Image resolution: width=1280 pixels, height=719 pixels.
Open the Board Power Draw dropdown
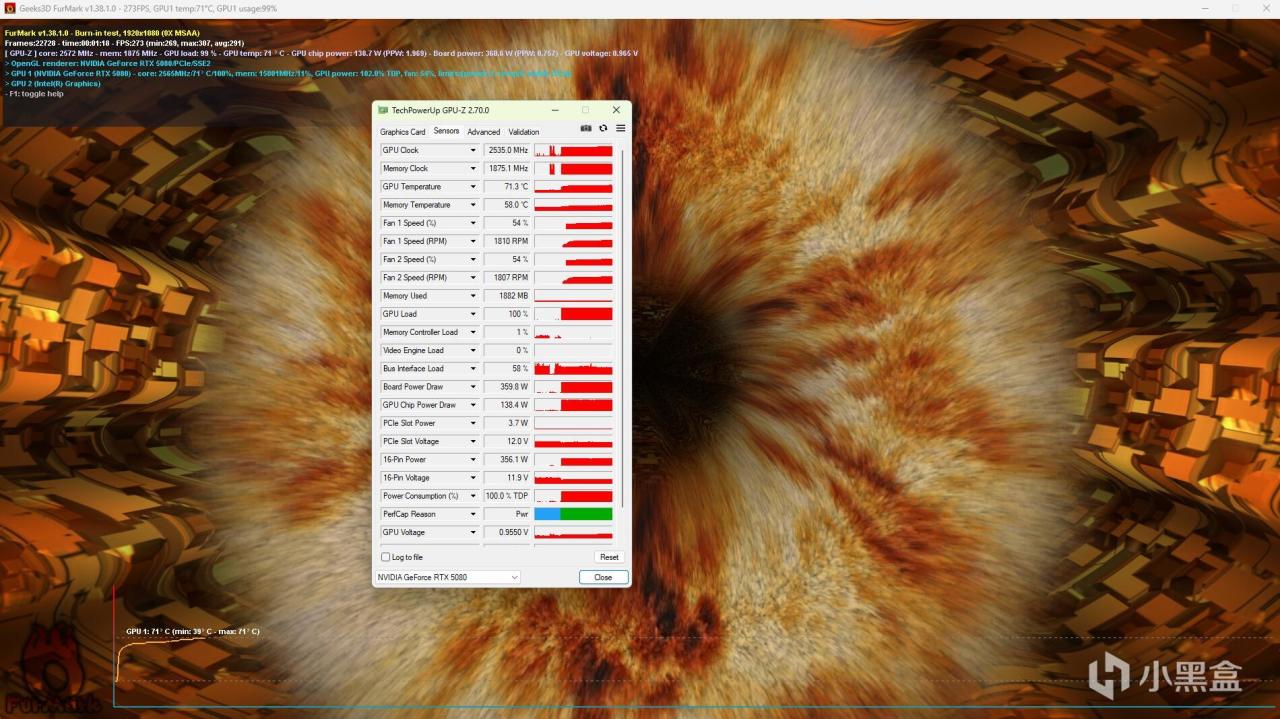pyautogui.click(x=473, y=387)
